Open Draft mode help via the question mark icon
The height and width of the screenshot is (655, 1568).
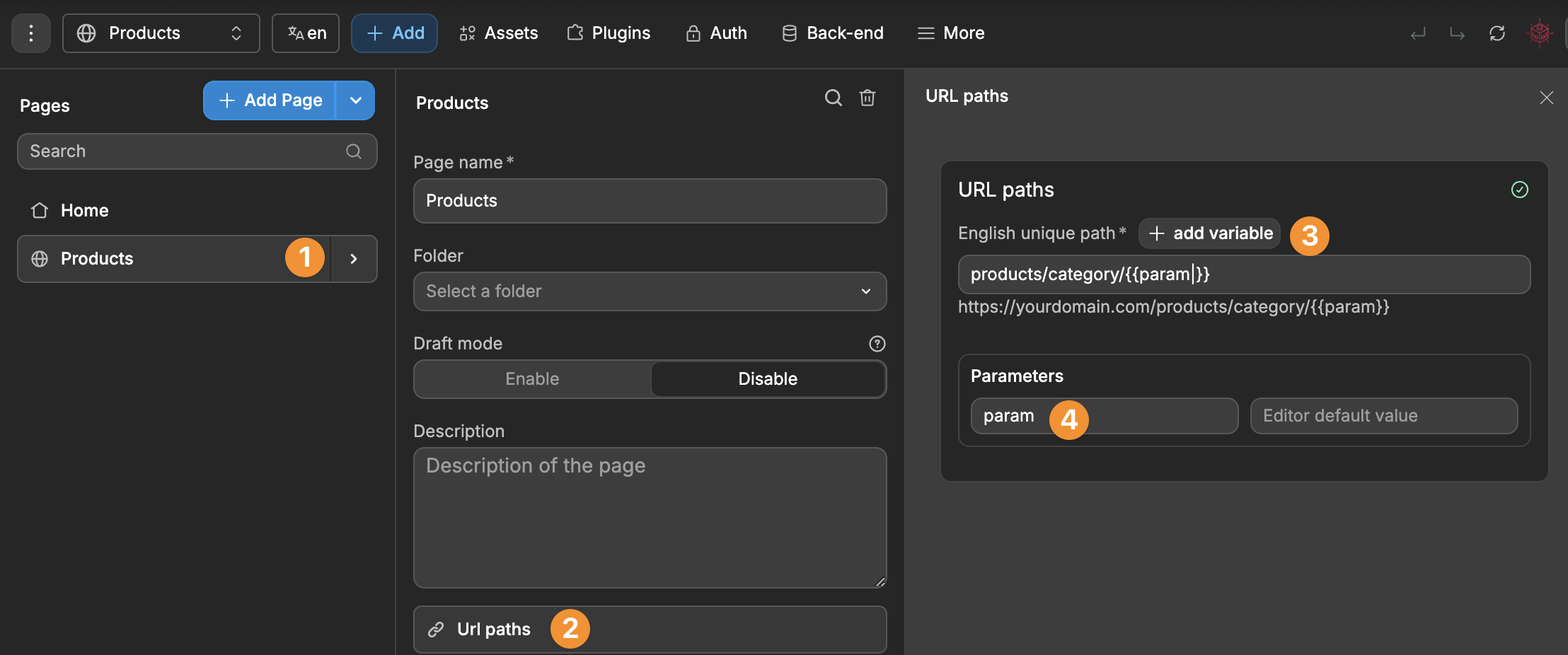tap(877, 344)
